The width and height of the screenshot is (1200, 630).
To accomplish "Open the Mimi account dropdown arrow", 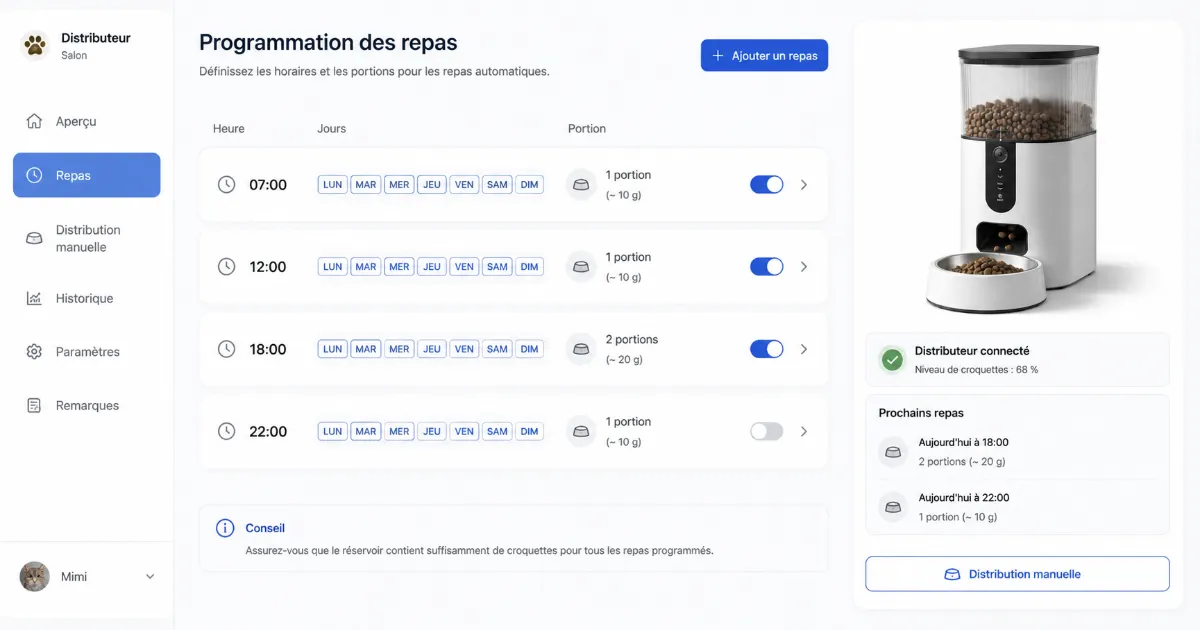I will click(x=150, y=576).
